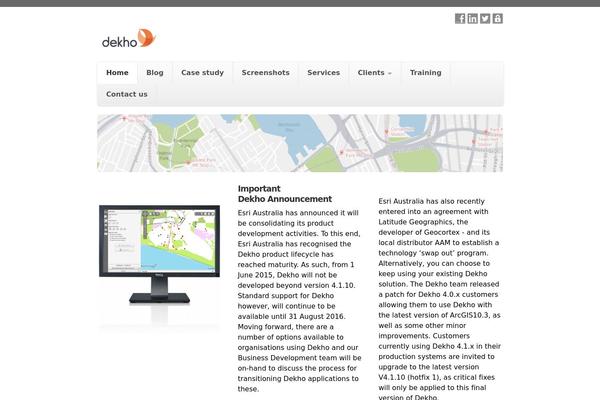The height and width of the screenshot is (400, 600).
Task: Open the LinkedIn social icon
Action: pos(473,18)
